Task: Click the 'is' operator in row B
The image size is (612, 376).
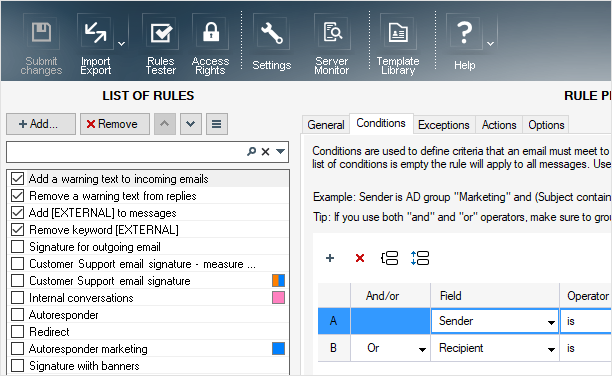Action: 571,348
